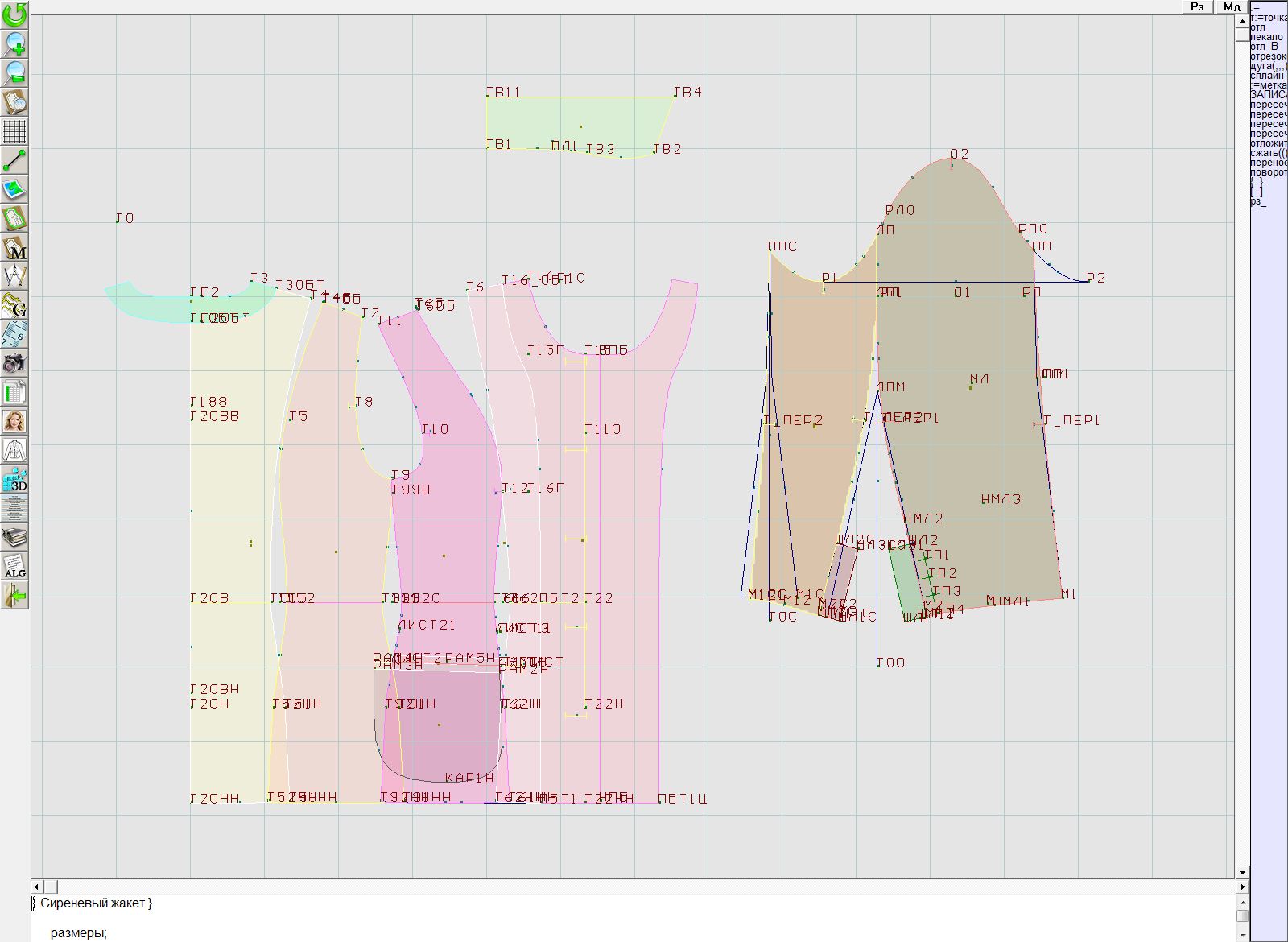Select the compass measuring tool
The image size is (1288, 942).
(14, 276)
